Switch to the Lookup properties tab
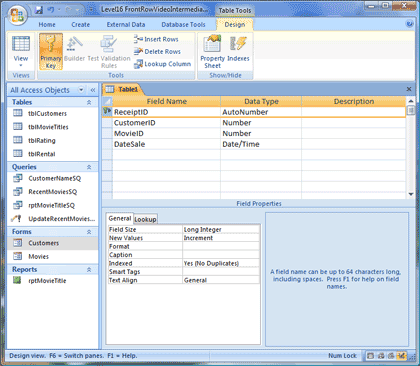The image size is (420, 366). [145, 219]
